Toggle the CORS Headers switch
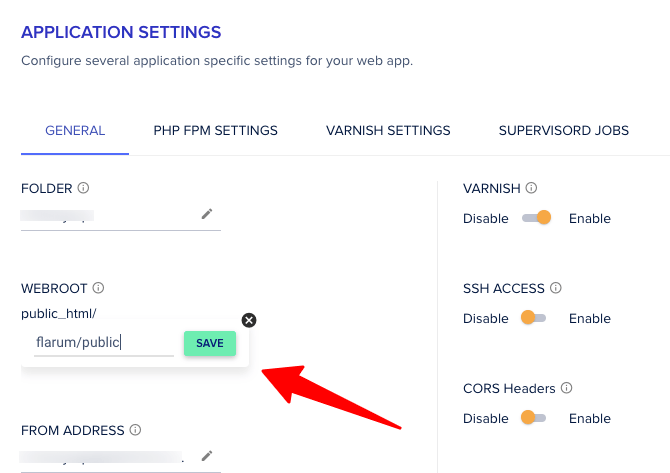Viewport: 670px width, 473px height. 534,418
